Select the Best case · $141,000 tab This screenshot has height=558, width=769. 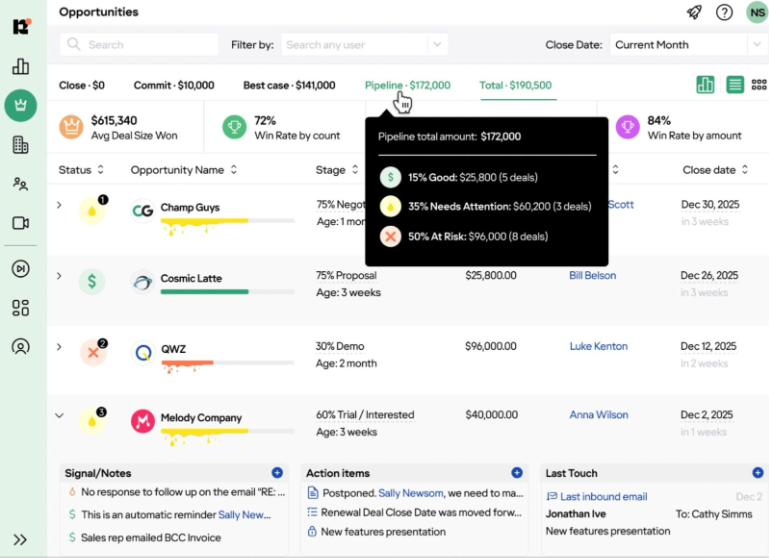[289, 85]
